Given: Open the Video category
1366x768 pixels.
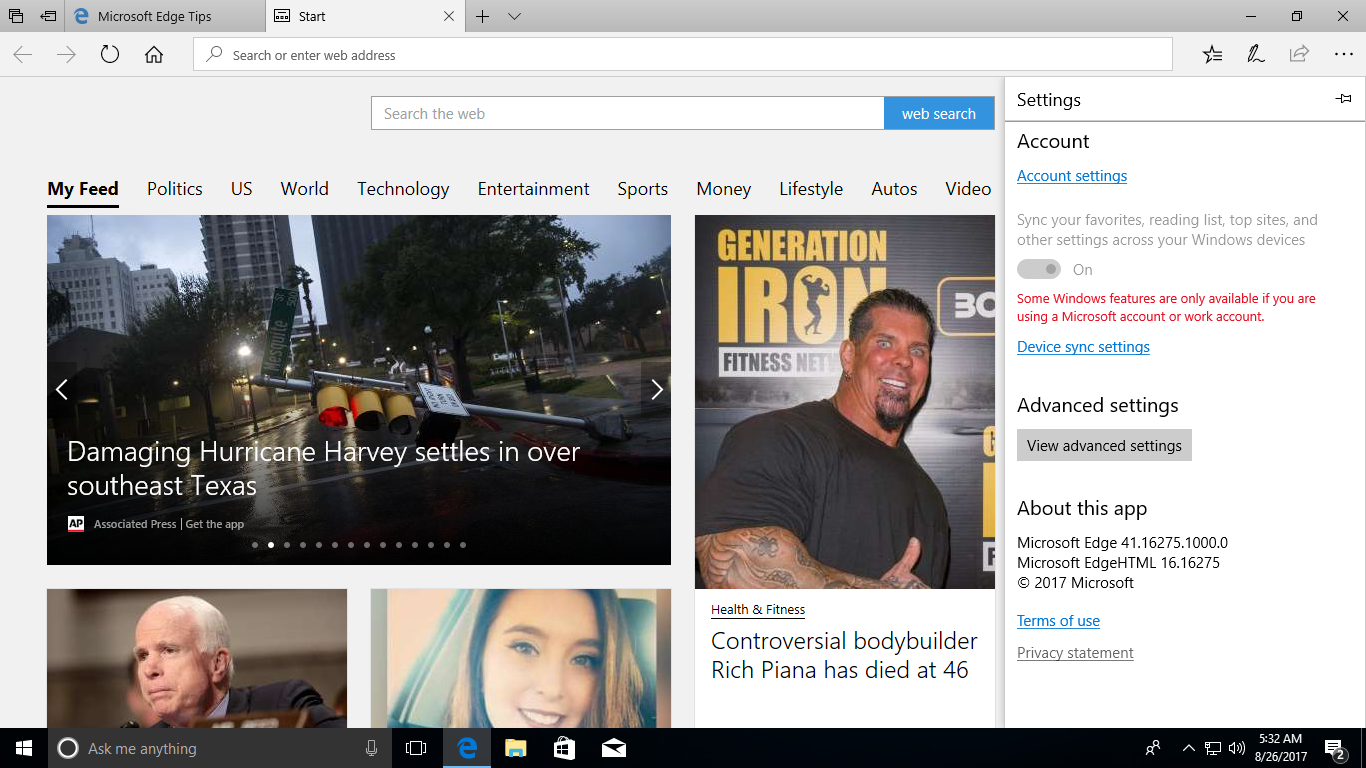Looking at the screenshot, I should [968, 189].
